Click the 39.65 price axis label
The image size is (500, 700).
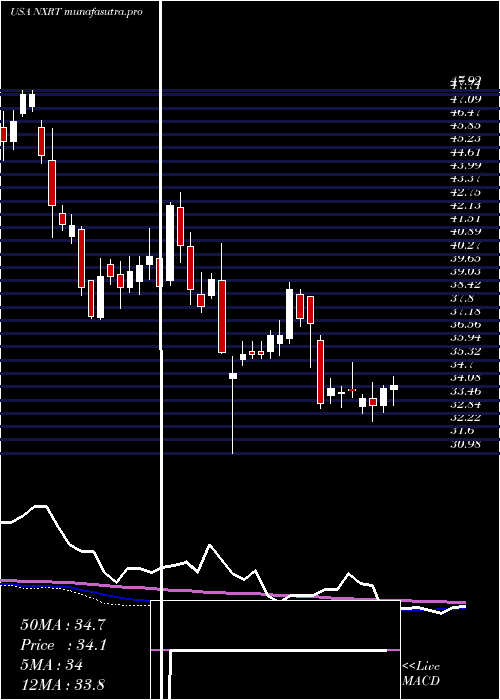[x=466, y=258]
